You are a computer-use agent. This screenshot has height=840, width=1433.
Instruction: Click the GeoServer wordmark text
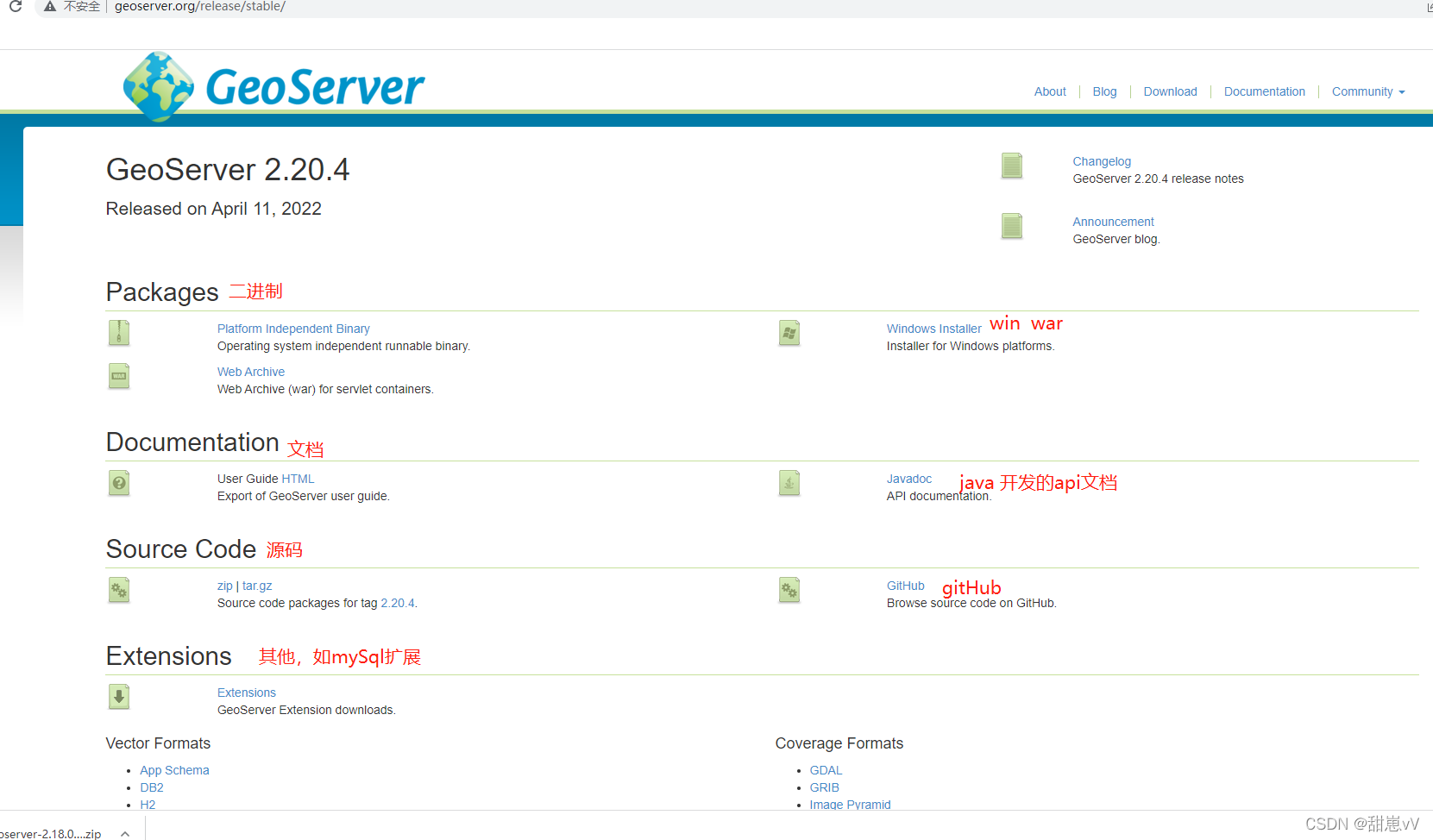click(315, 87)
